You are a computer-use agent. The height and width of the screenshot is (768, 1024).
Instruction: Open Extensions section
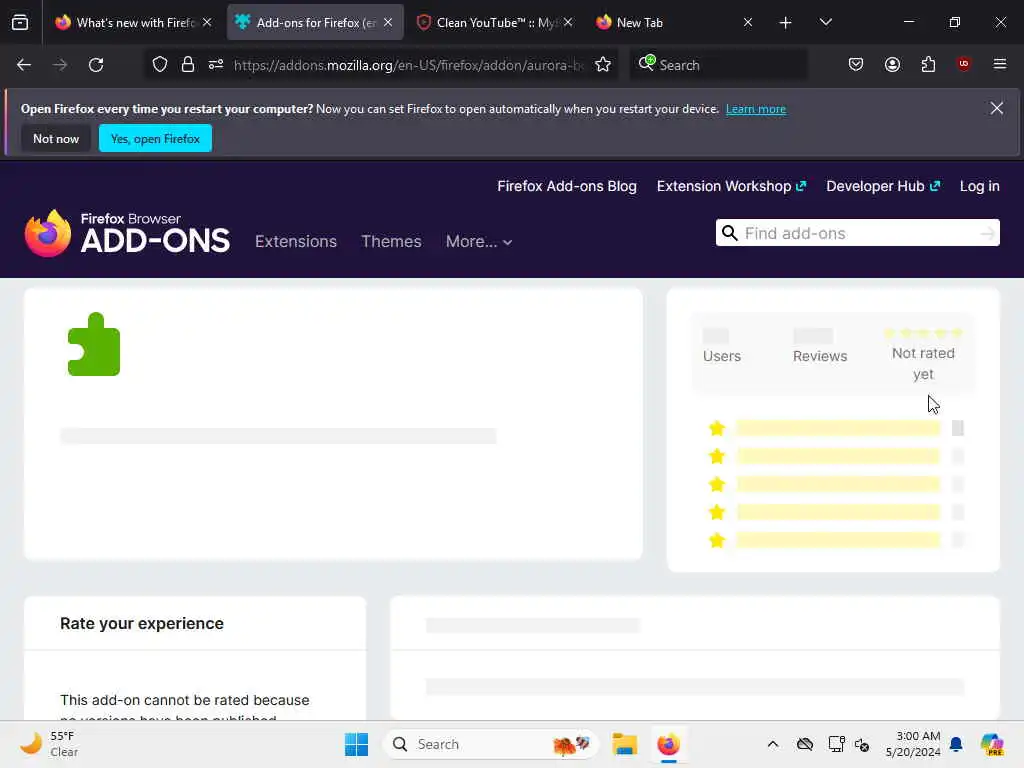click(x=296, y=242)
